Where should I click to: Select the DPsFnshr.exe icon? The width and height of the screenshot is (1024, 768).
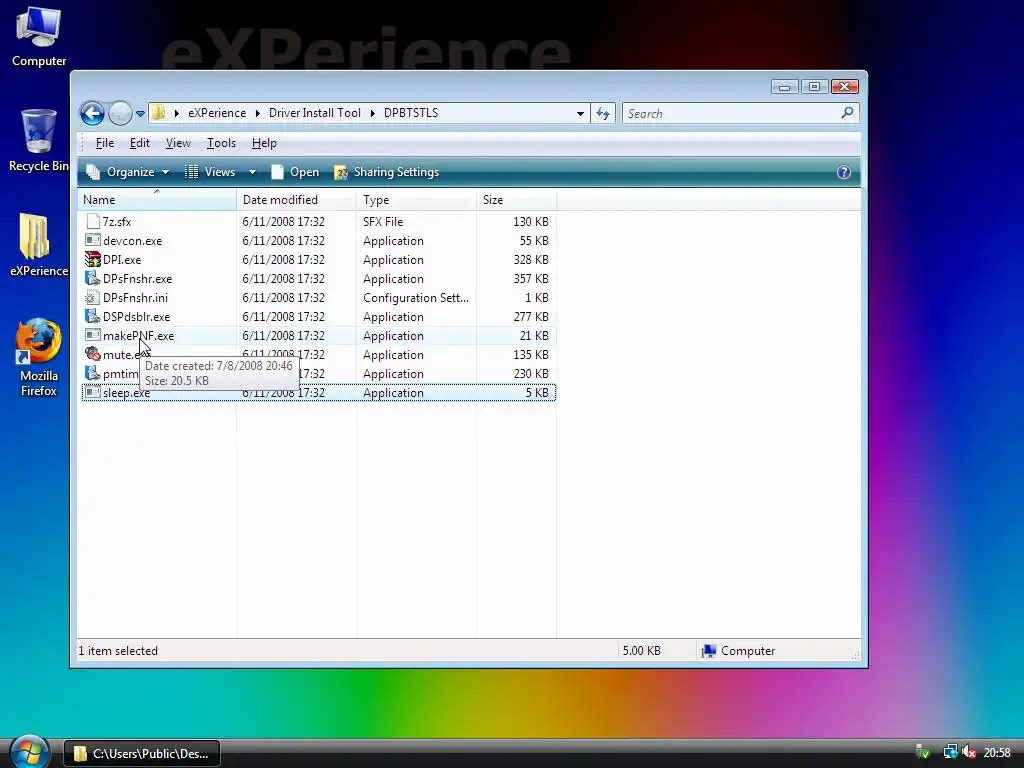coord(93,278)
